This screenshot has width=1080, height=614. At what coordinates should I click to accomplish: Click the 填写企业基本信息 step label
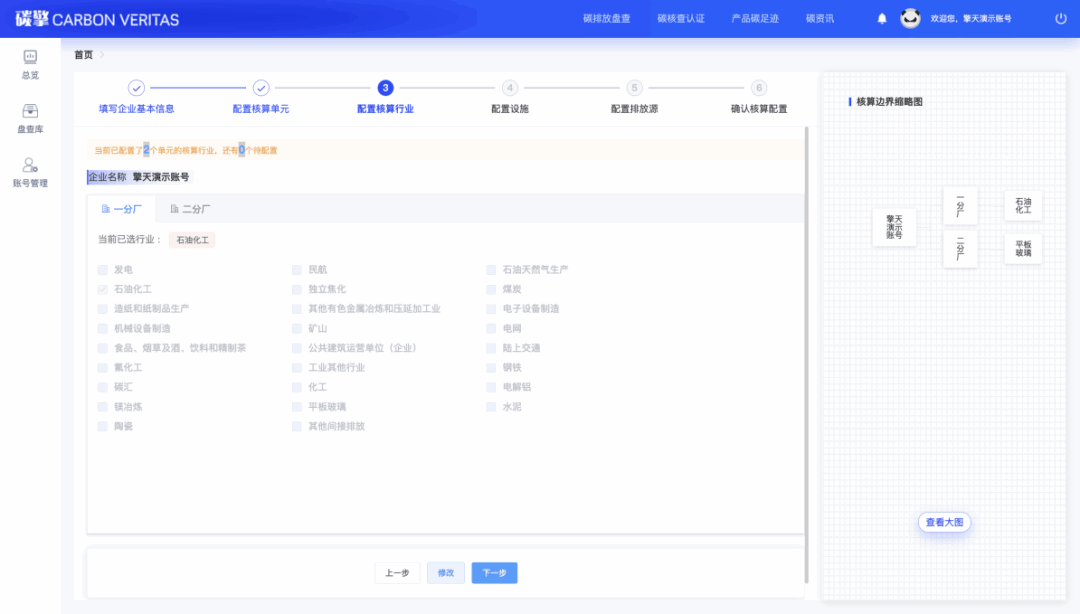(x=136, y=109)
